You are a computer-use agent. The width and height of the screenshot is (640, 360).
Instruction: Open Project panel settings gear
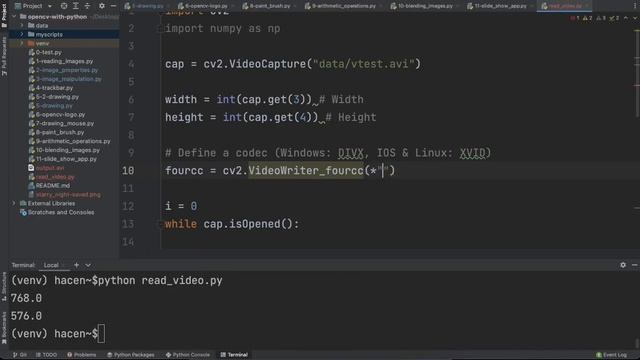102,6
